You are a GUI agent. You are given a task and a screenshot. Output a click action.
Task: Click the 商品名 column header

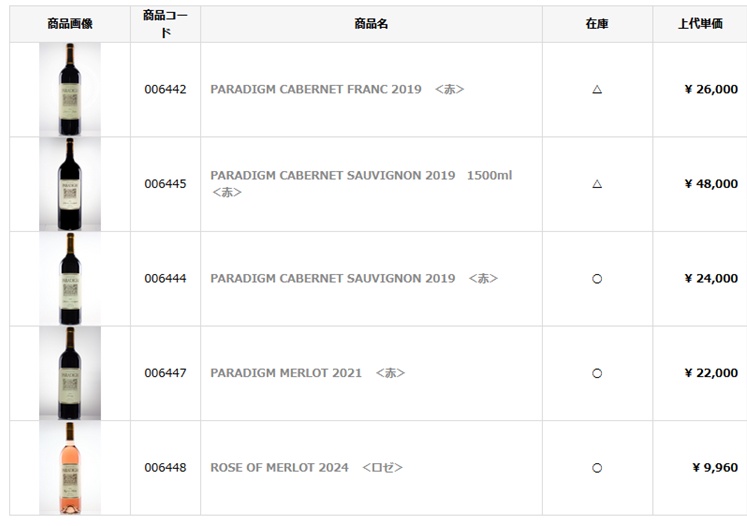tap(371, 24)
